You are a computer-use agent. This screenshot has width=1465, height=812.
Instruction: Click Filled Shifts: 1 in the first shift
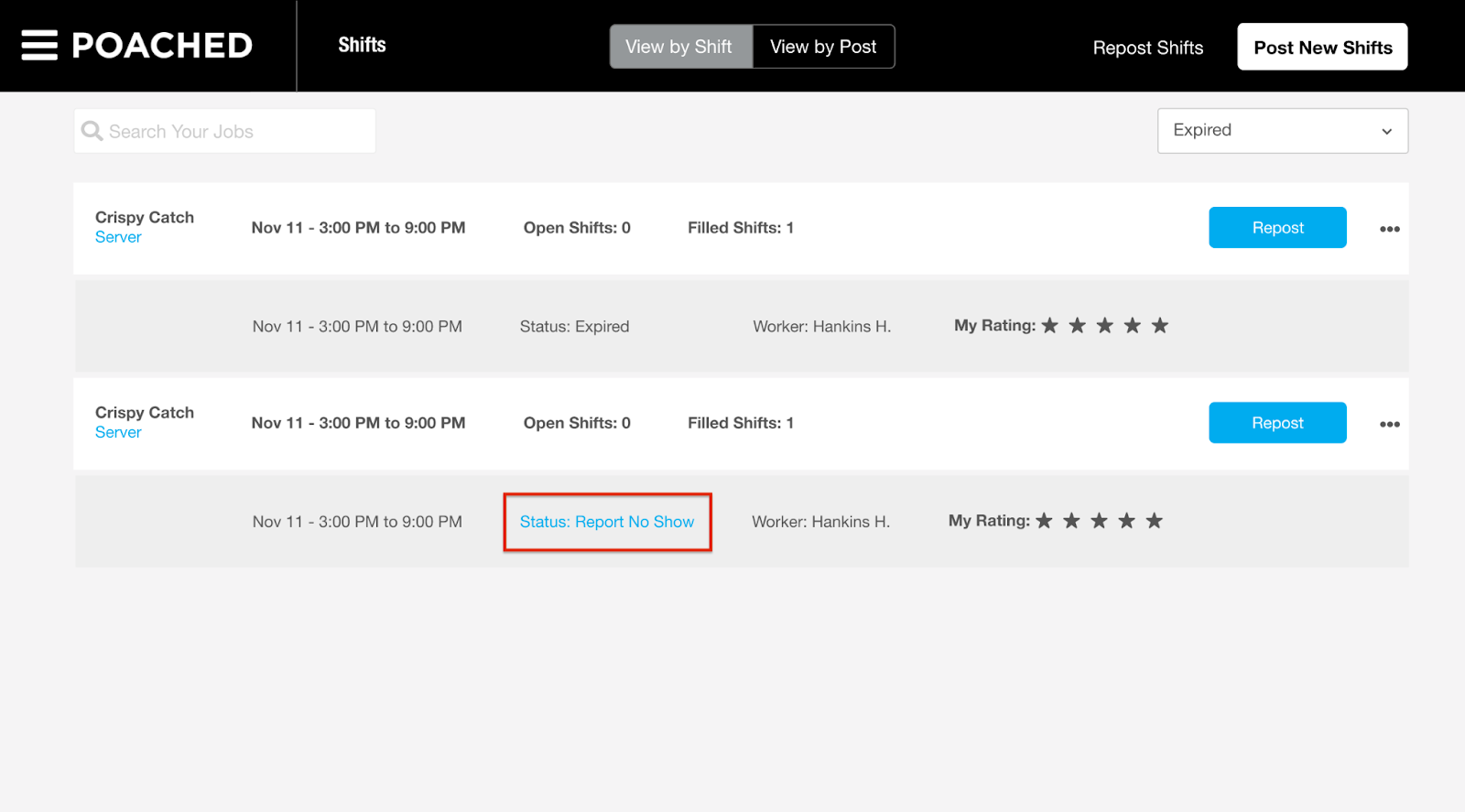(x=741, y=228)
